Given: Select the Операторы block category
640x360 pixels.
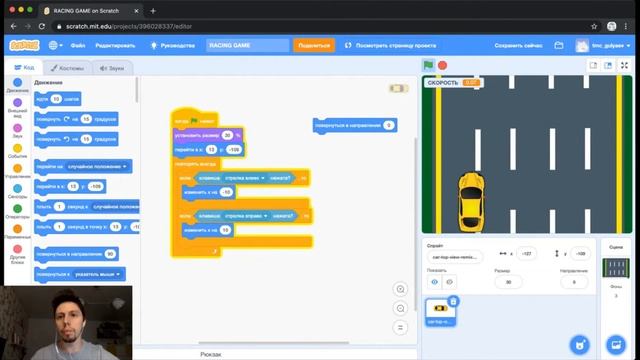Looking at the screenshot, I should coord(18,211).
